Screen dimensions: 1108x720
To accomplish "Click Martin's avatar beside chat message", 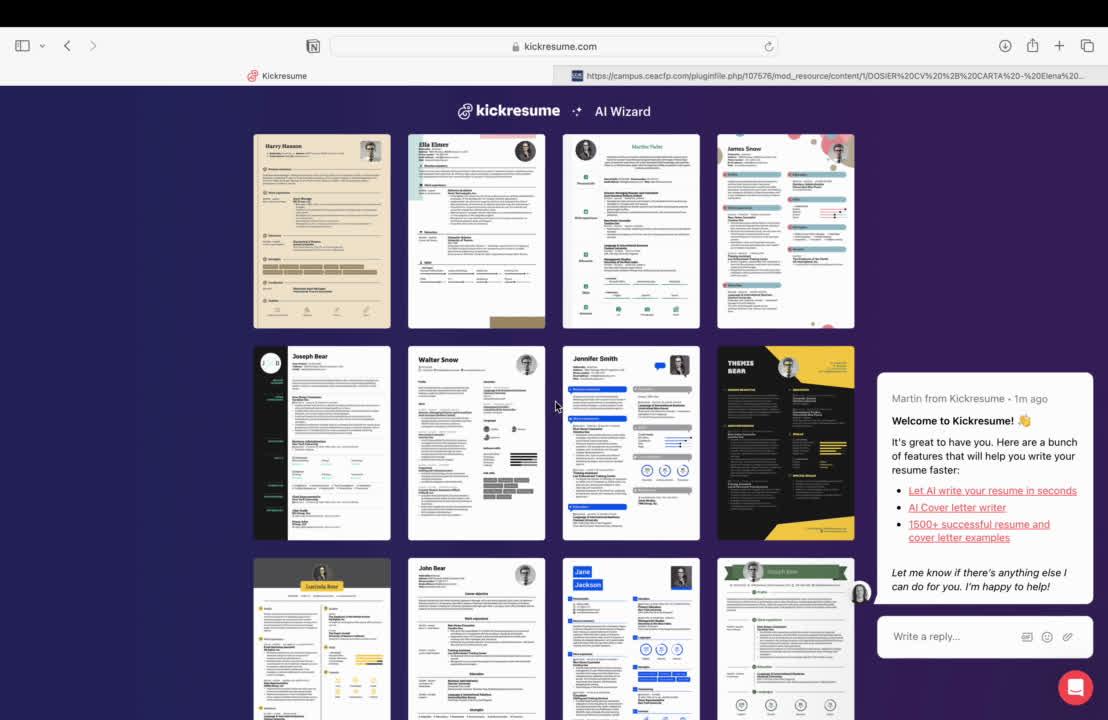I will 860,592.
